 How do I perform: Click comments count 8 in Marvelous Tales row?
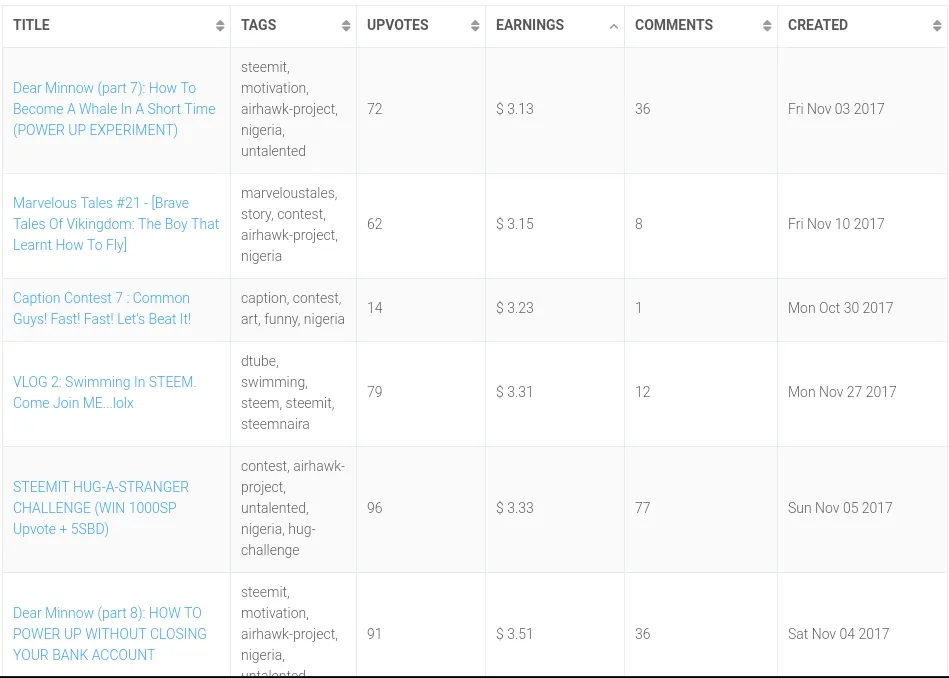pyautogui.click(x=639, y=224)
